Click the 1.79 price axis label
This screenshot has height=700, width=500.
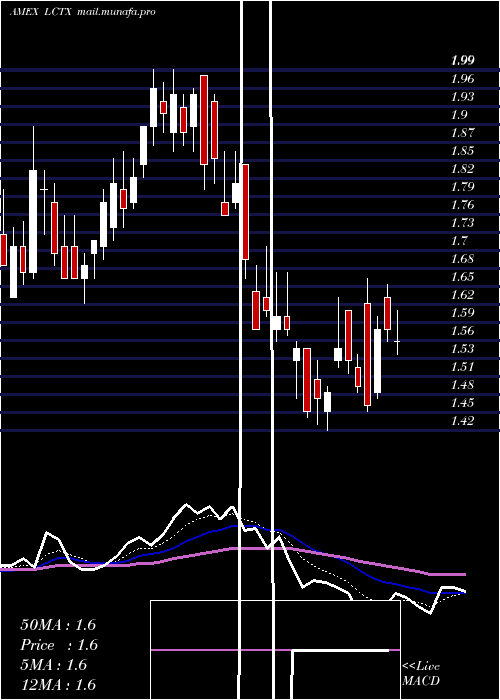click(462, 187)
